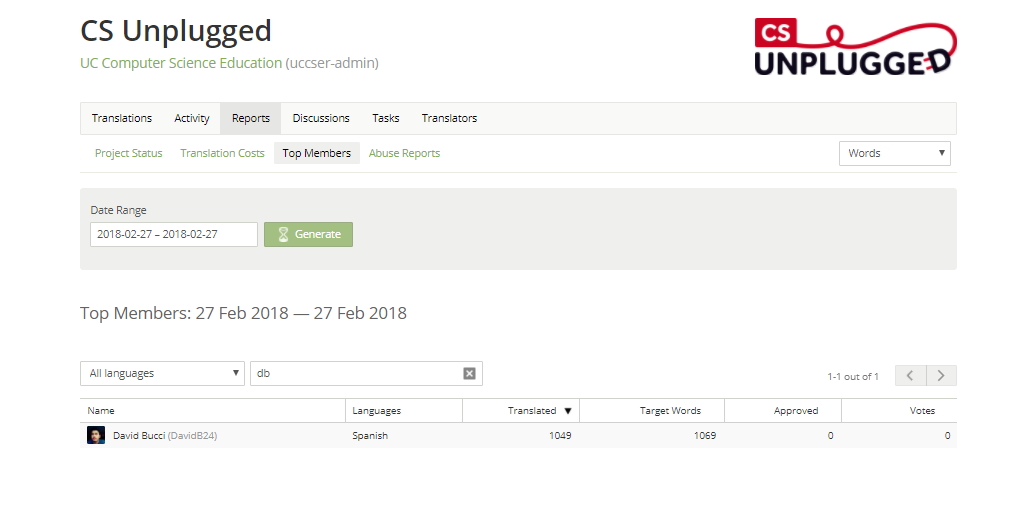Screen dimensions: 1022x513
Task: Sort by the Translated column arrow
Action: click(568, 411)
